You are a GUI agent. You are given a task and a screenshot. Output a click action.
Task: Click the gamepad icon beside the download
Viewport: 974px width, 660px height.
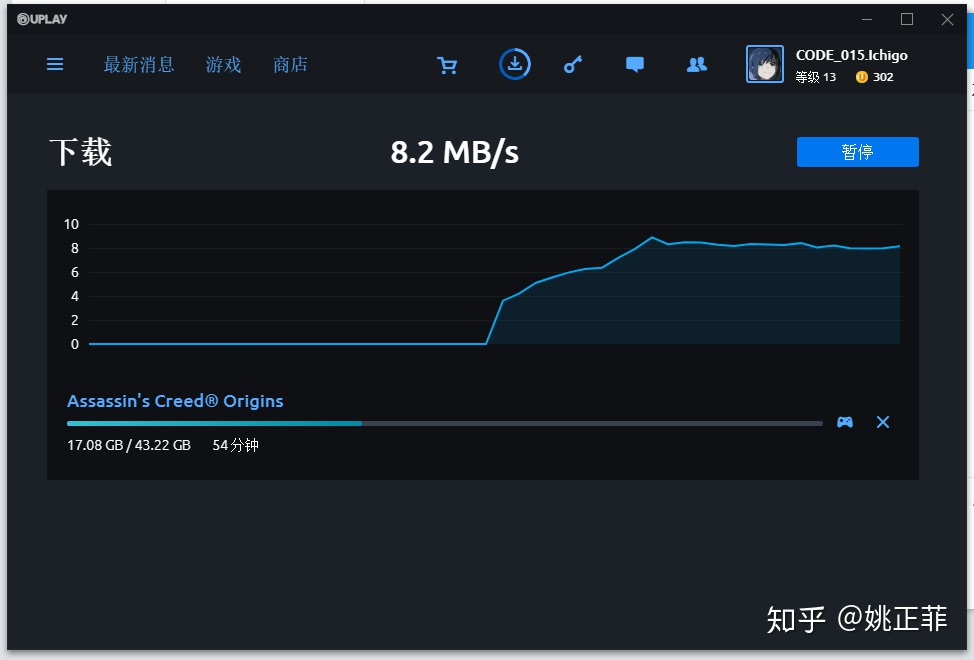click(x=845, y=422)
